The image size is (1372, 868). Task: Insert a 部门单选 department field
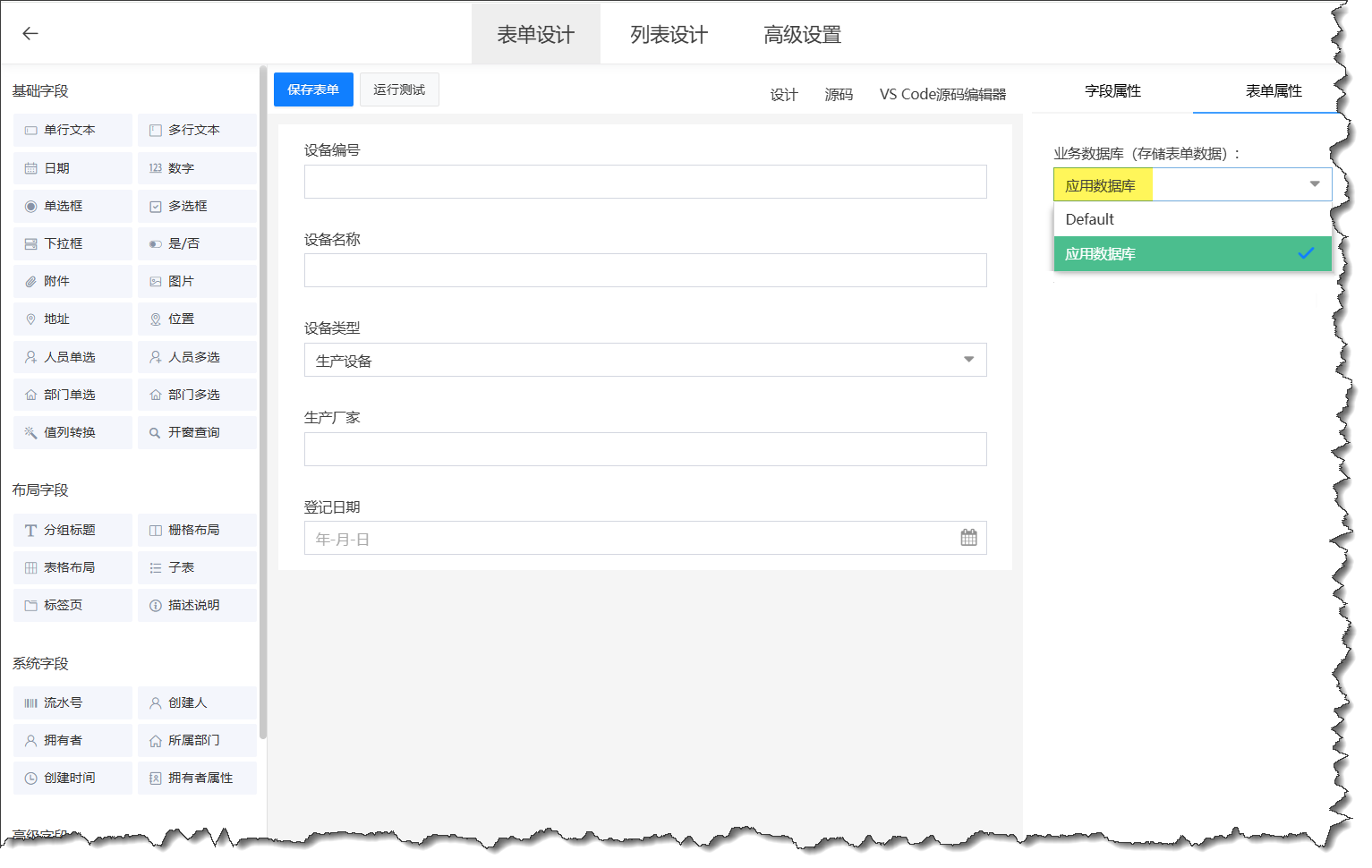point(72,394)
